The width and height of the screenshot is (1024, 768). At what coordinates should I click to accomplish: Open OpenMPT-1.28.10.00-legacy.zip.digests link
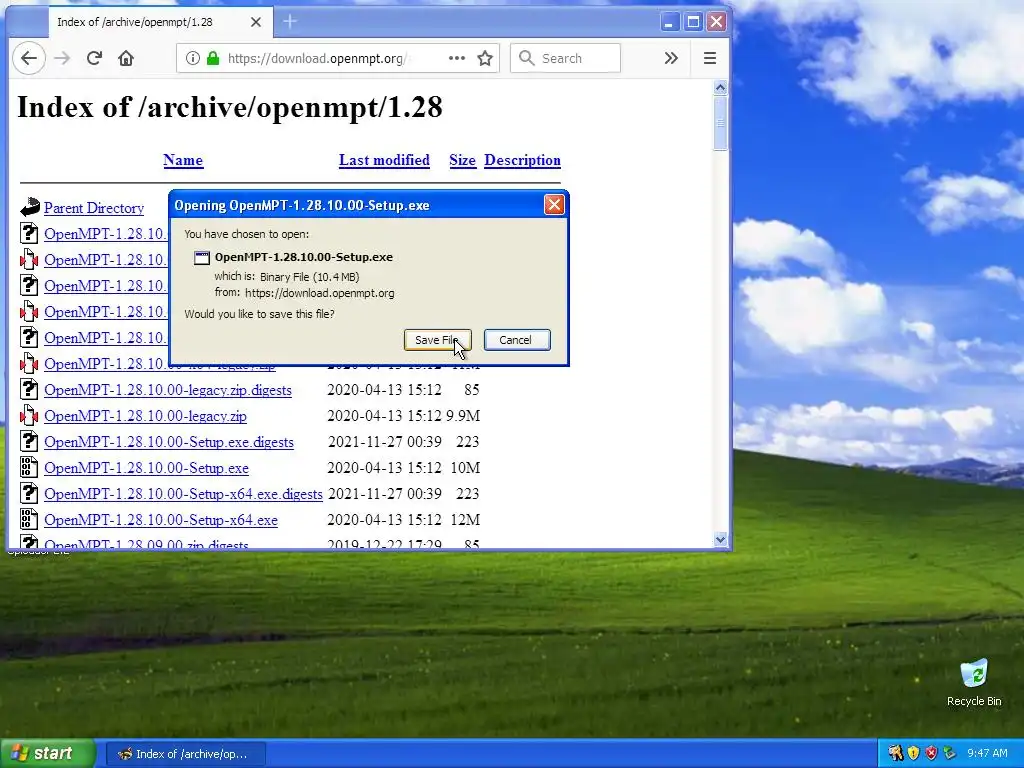coord(168,390)
